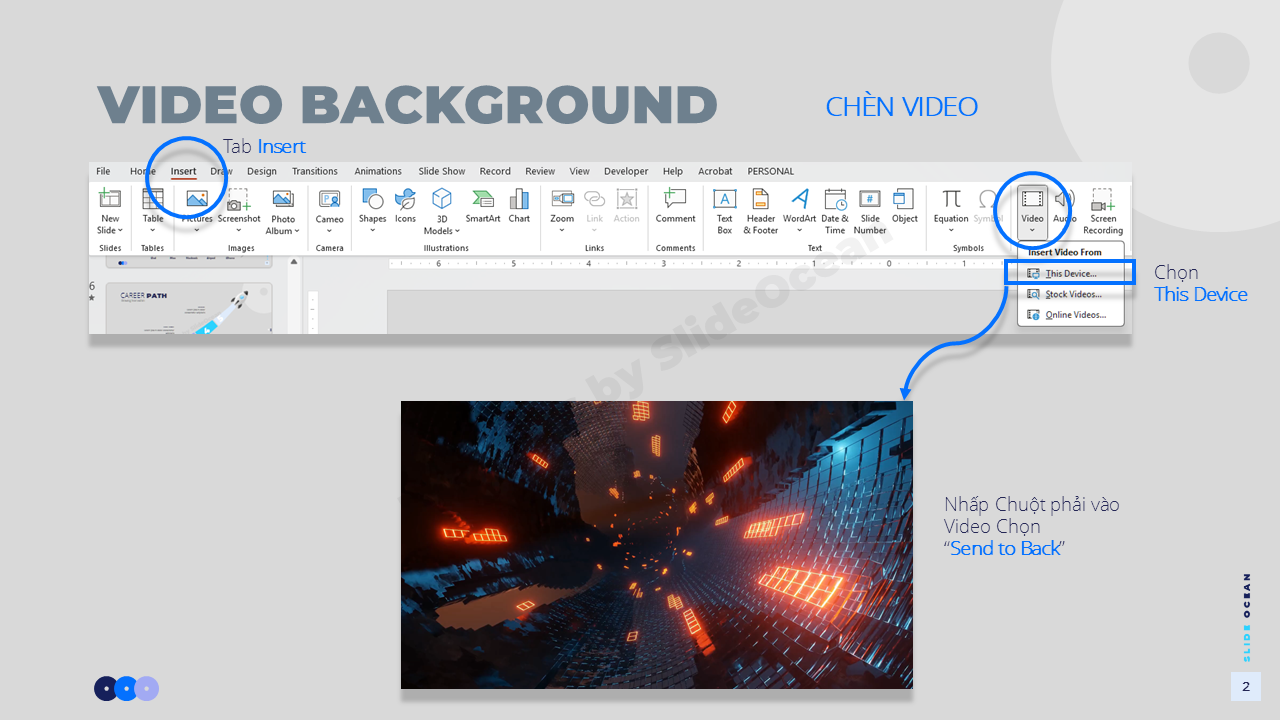Click the Video filmstrip icon
The height and width of the screenshot is (720, 1280).
[1032, 198]
